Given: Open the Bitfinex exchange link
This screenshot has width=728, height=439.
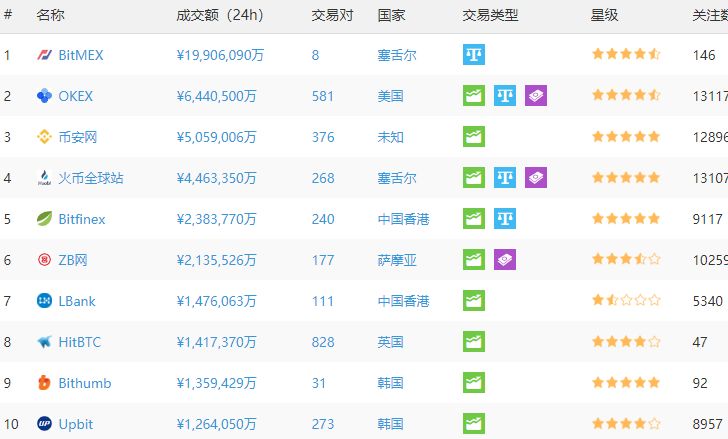Looking at the screenshot, I should (82, 219).
